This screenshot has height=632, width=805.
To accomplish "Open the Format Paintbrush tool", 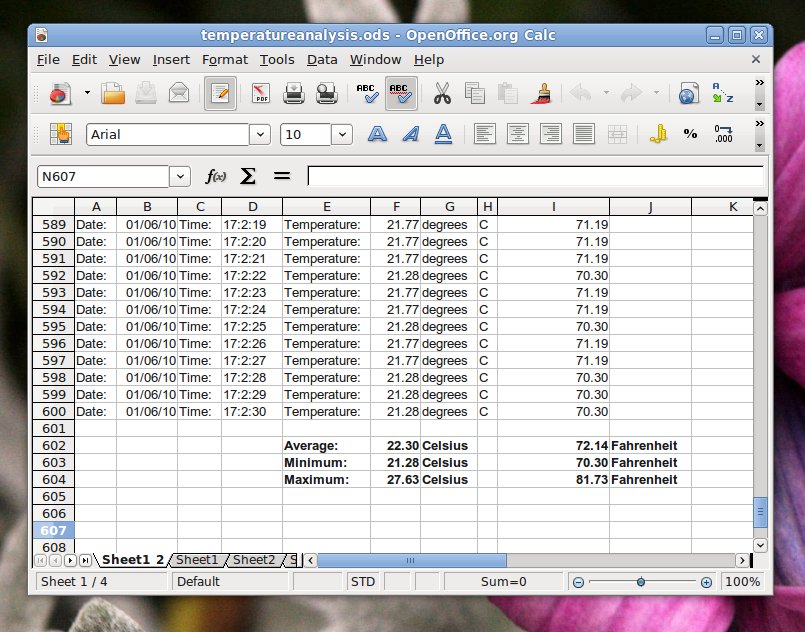I will click(x=539, y=93).
